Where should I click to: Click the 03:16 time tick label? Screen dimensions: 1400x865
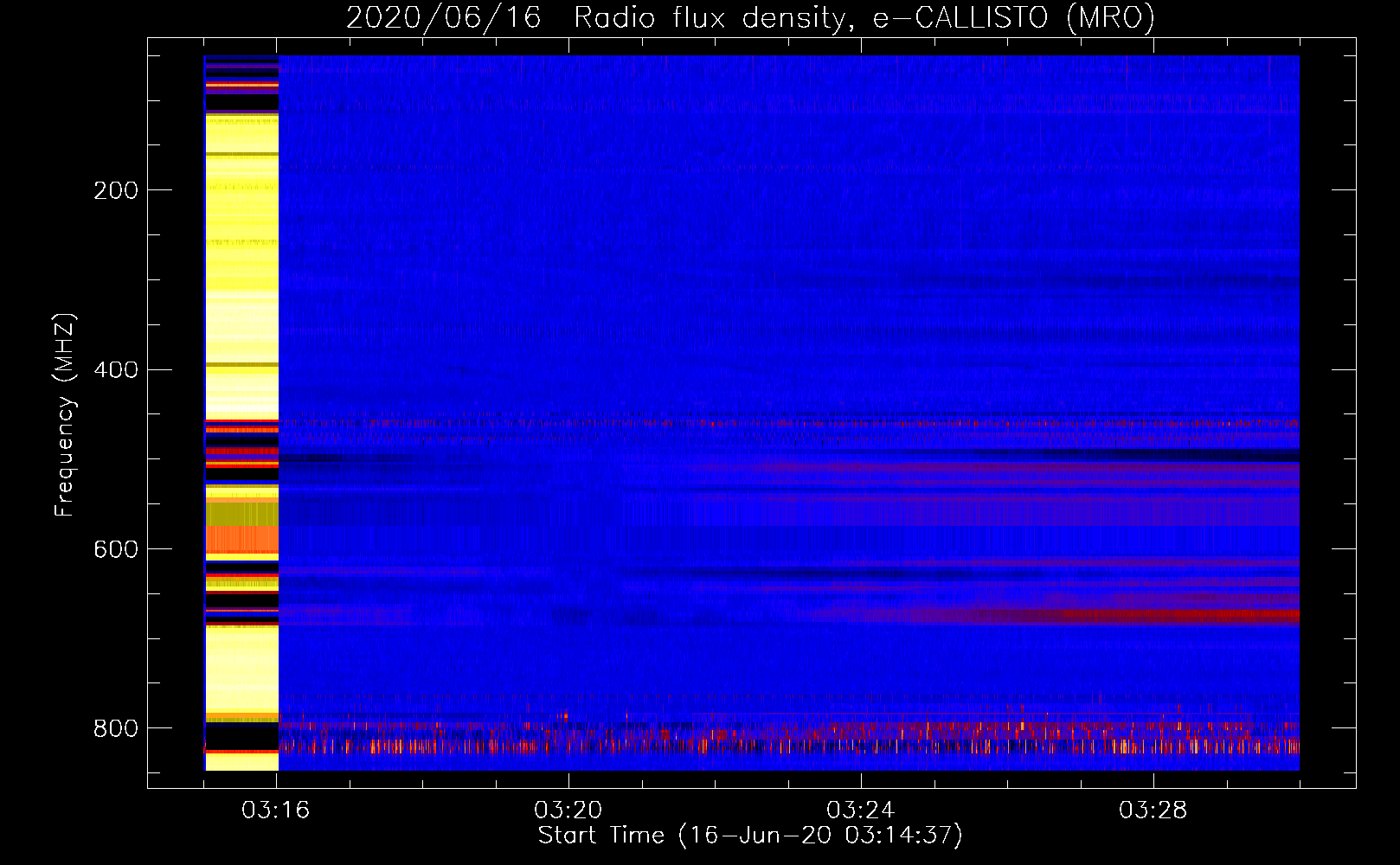275,811
